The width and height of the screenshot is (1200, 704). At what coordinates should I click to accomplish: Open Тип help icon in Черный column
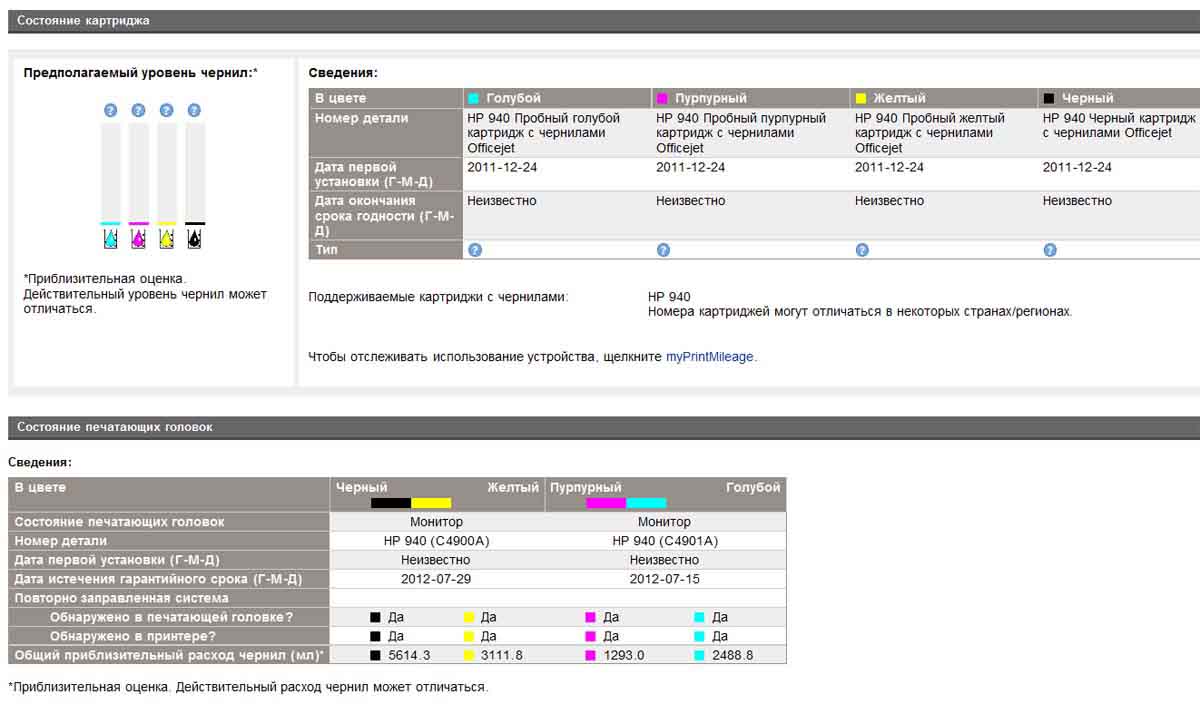click(1050, 250)
